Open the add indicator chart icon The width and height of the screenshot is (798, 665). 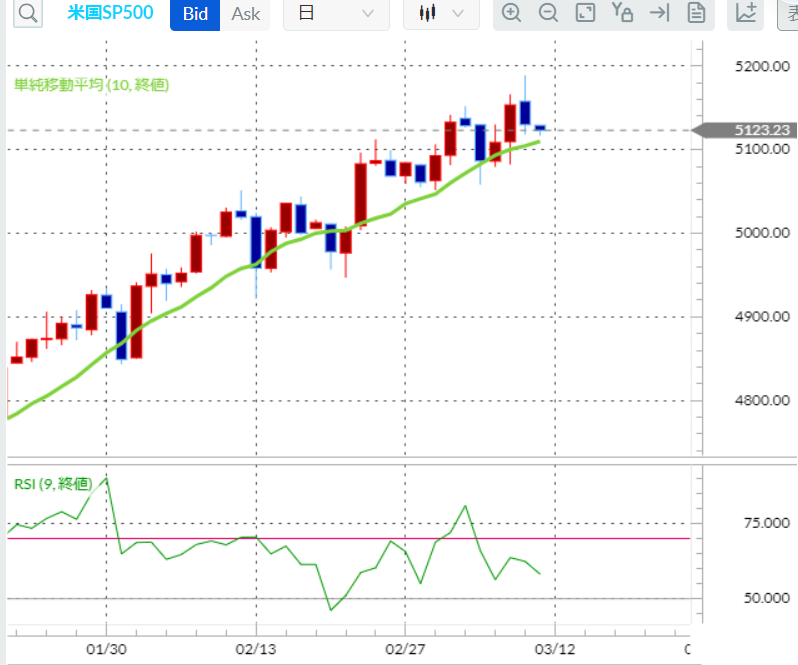pyautogui.click(x=746, y=13)
